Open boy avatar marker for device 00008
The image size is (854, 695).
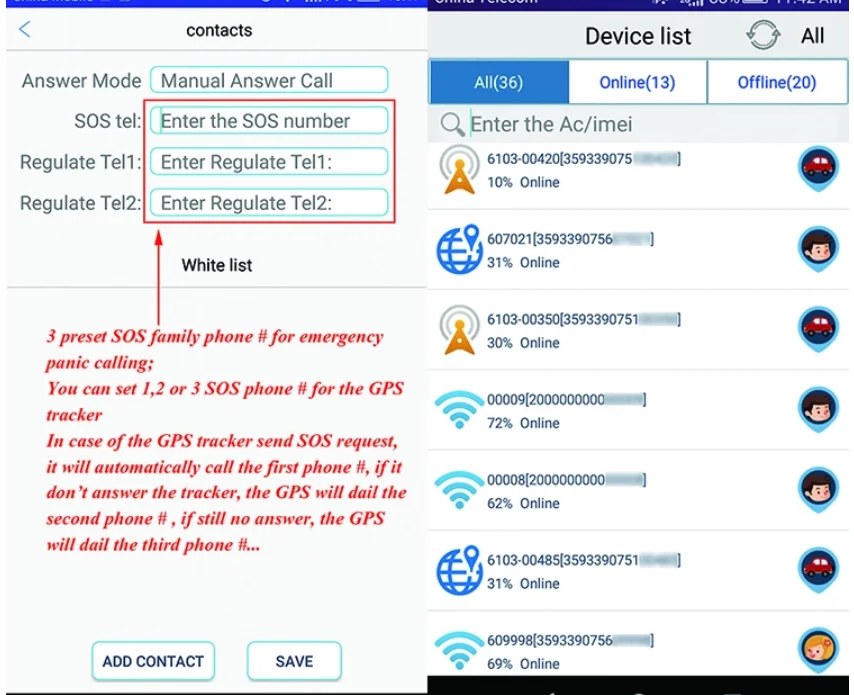point(818,490)
